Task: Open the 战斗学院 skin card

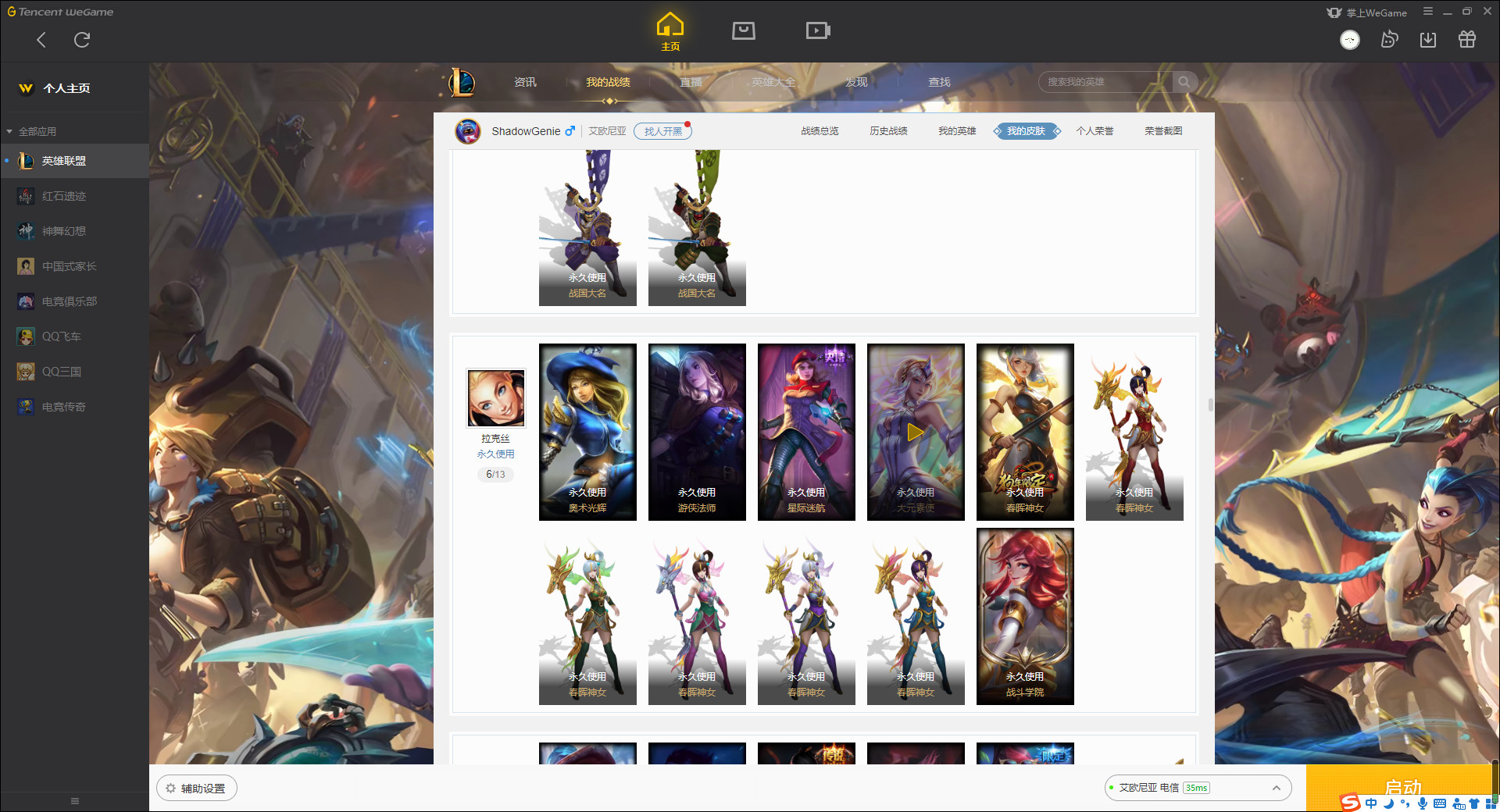Action: pos(1025,616)
